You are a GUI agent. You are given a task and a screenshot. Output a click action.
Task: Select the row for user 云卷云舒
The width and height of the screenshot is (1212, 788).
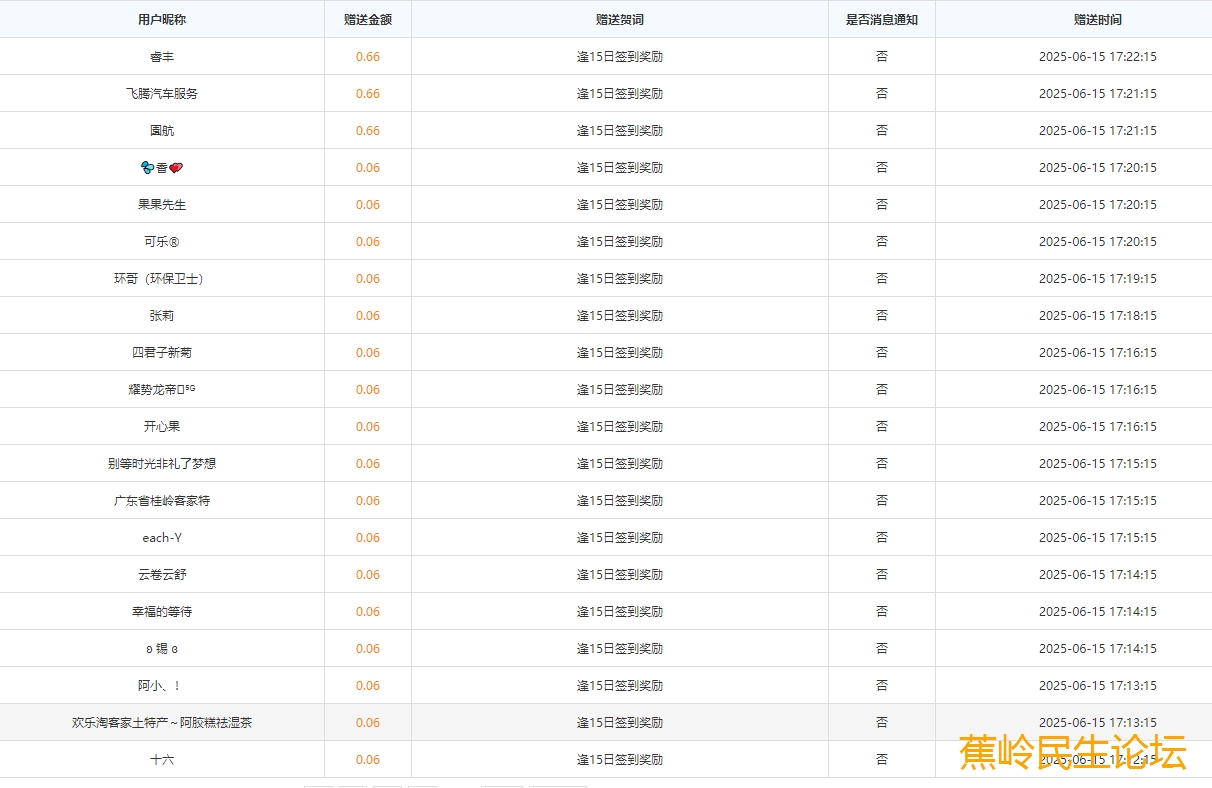(162, 575)
